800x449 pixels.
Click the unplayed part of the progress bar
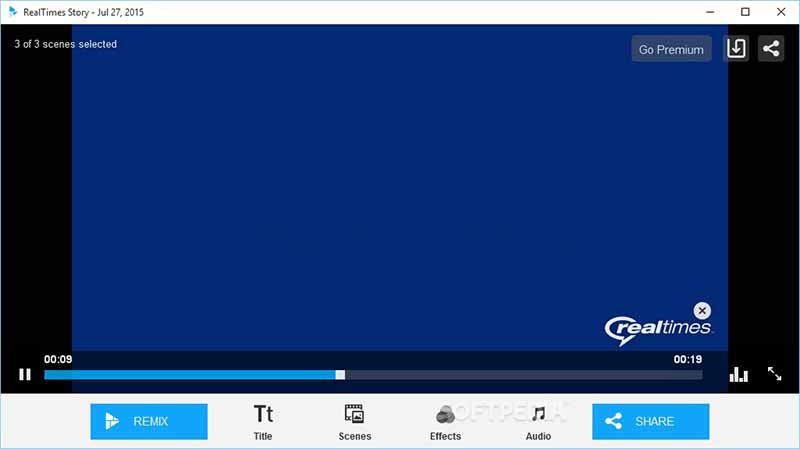[523, 375]
